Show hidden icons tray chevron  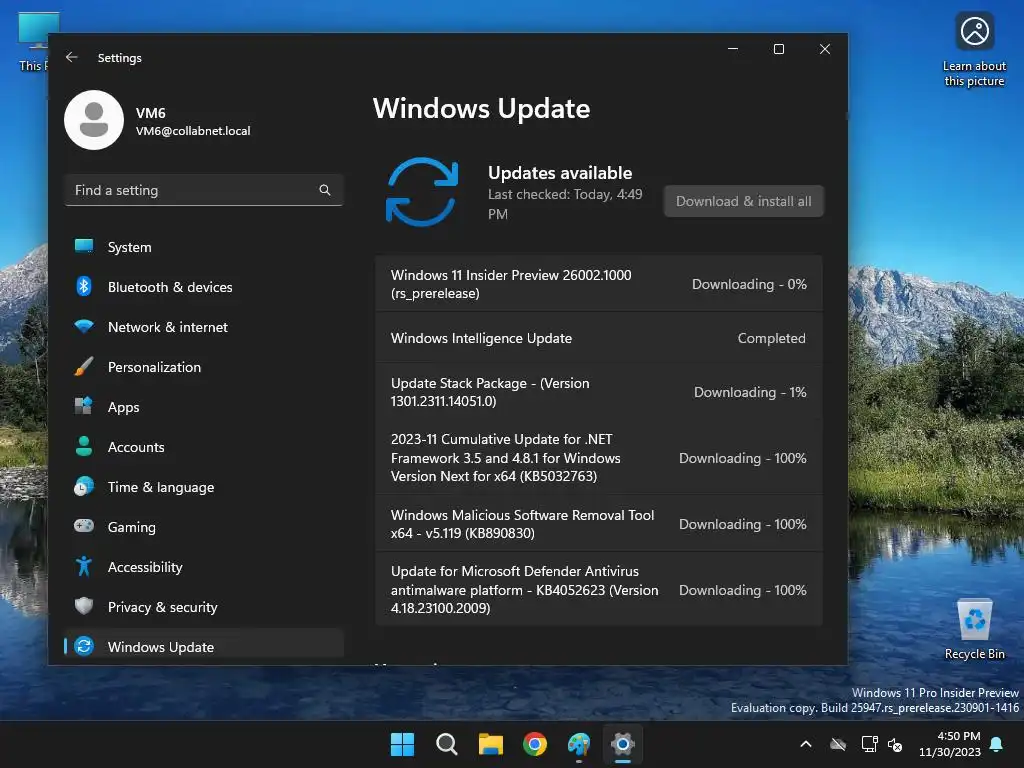pyautogui.click(x=806, y=744)
